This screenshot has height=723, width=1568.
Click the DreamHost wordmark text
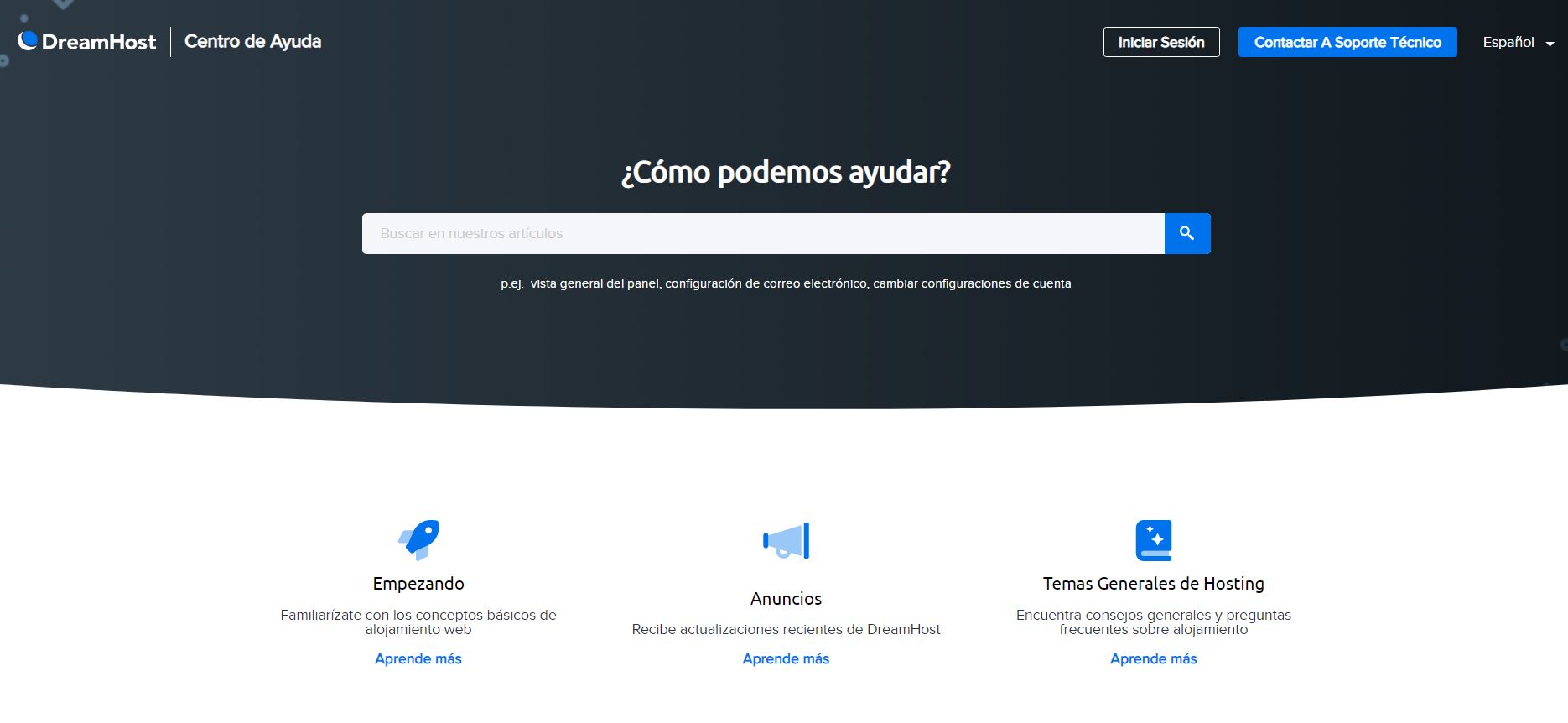[98, 42]
